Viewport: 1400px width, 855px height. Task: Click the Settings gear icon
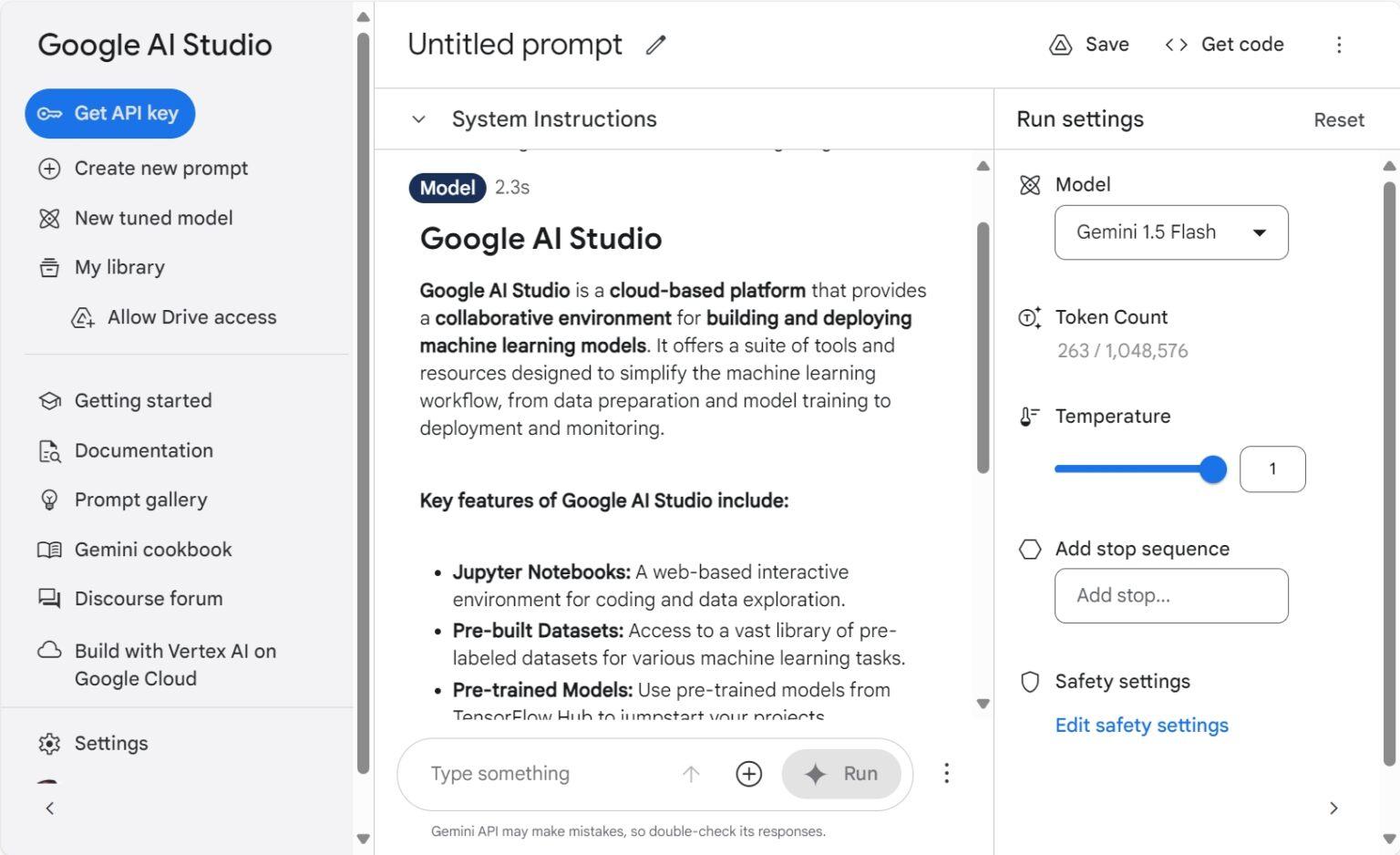(x=49, y=744)
